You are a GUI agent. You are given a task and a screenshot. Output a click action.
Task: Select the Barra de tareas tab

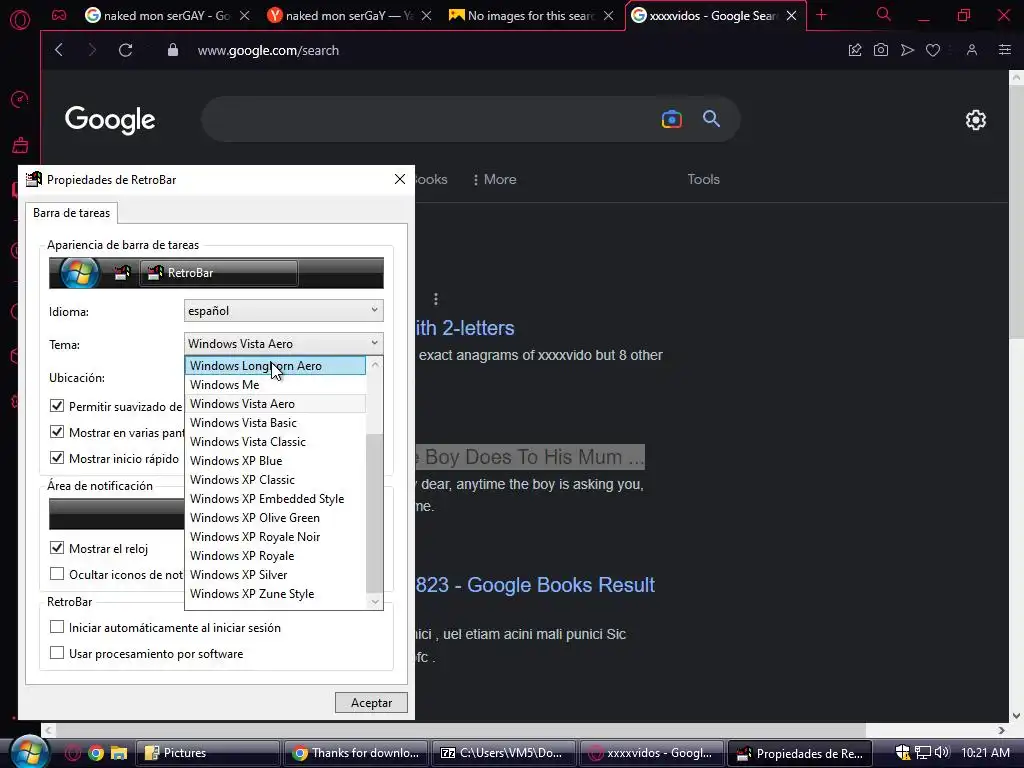click(x=72, y=213)
